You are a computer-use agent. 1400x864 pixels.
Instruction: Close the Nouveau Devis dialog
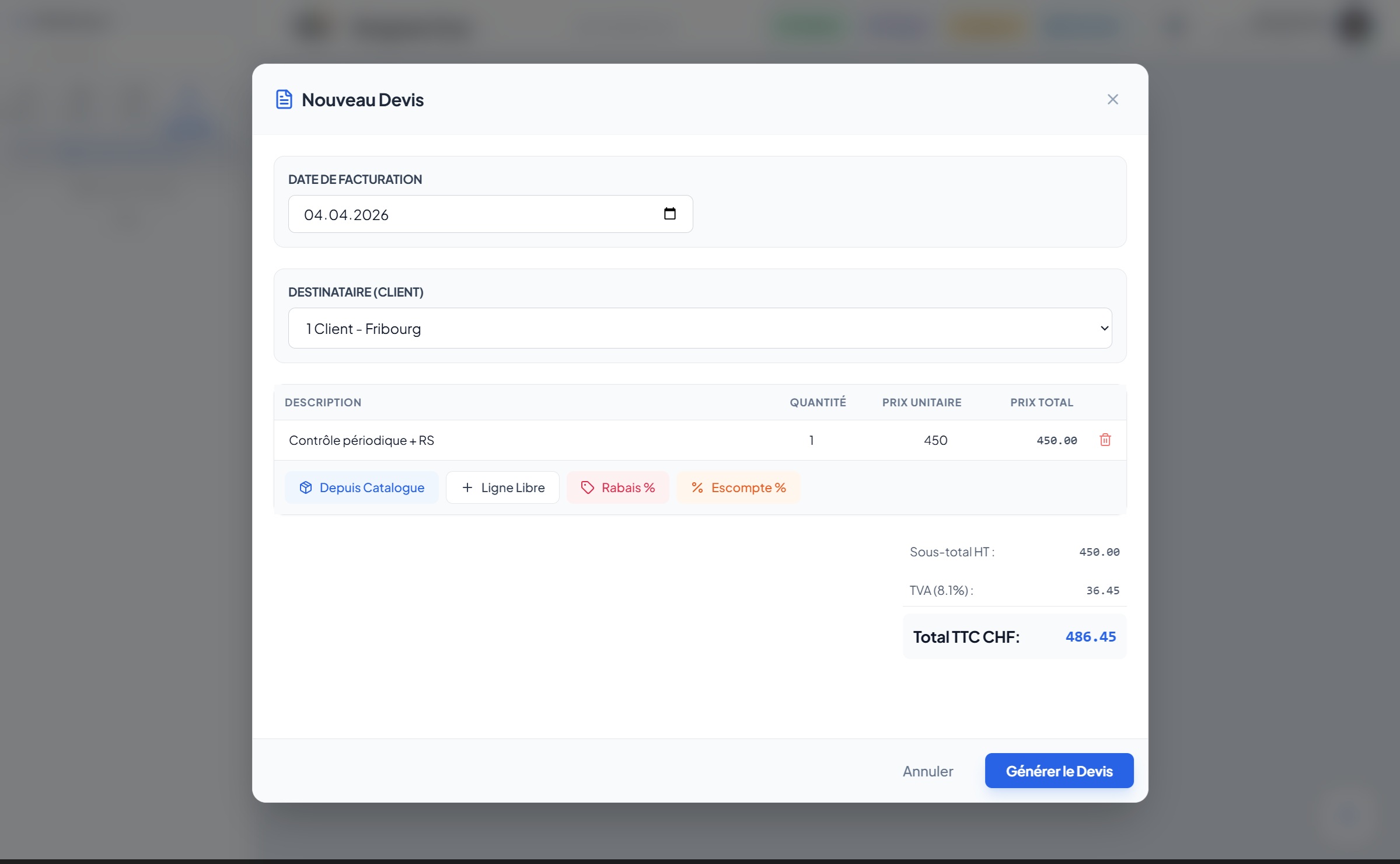[1112, 99]
